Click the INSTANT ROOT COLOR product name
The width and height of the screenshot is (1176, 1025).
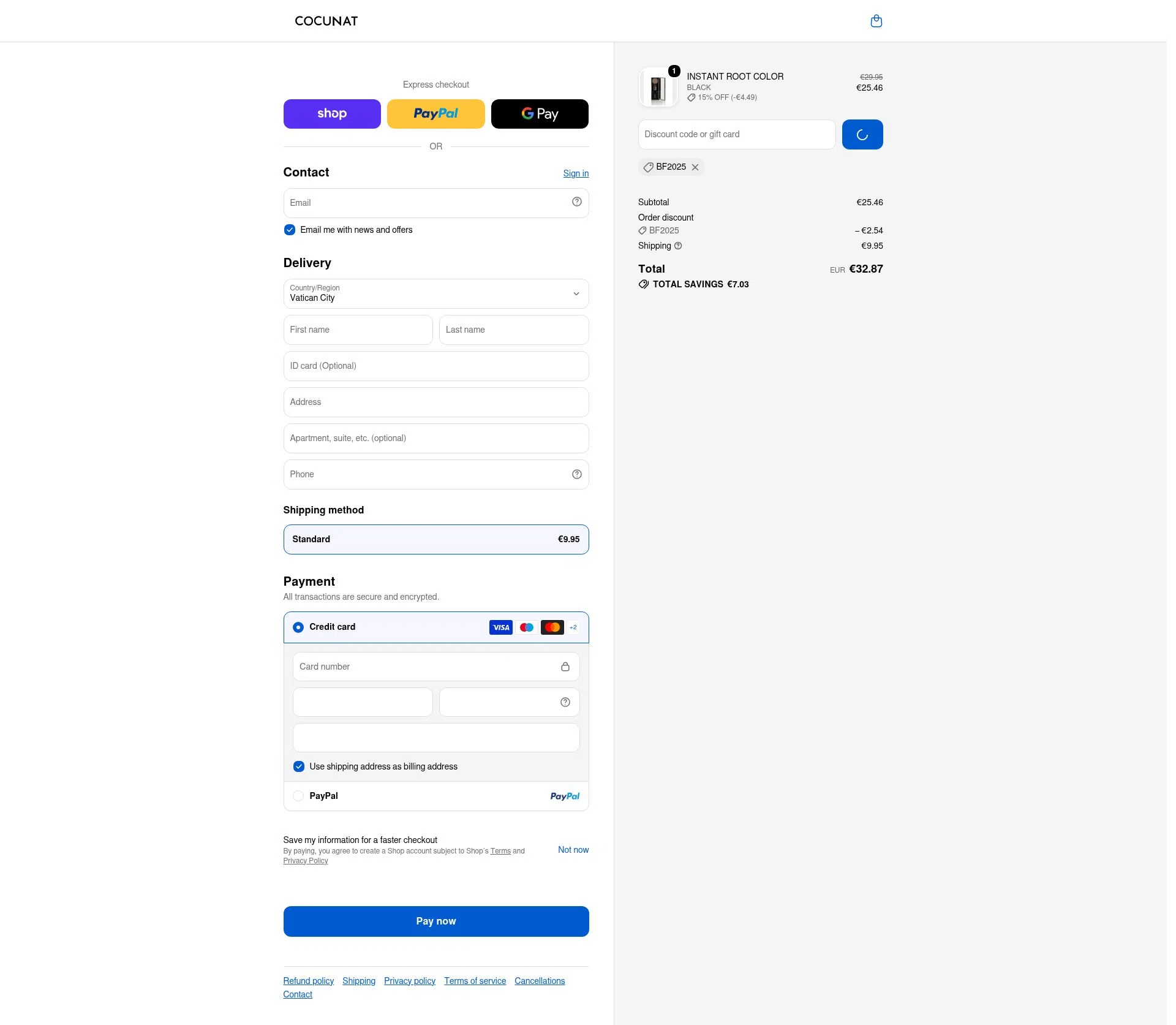[735, 77]
